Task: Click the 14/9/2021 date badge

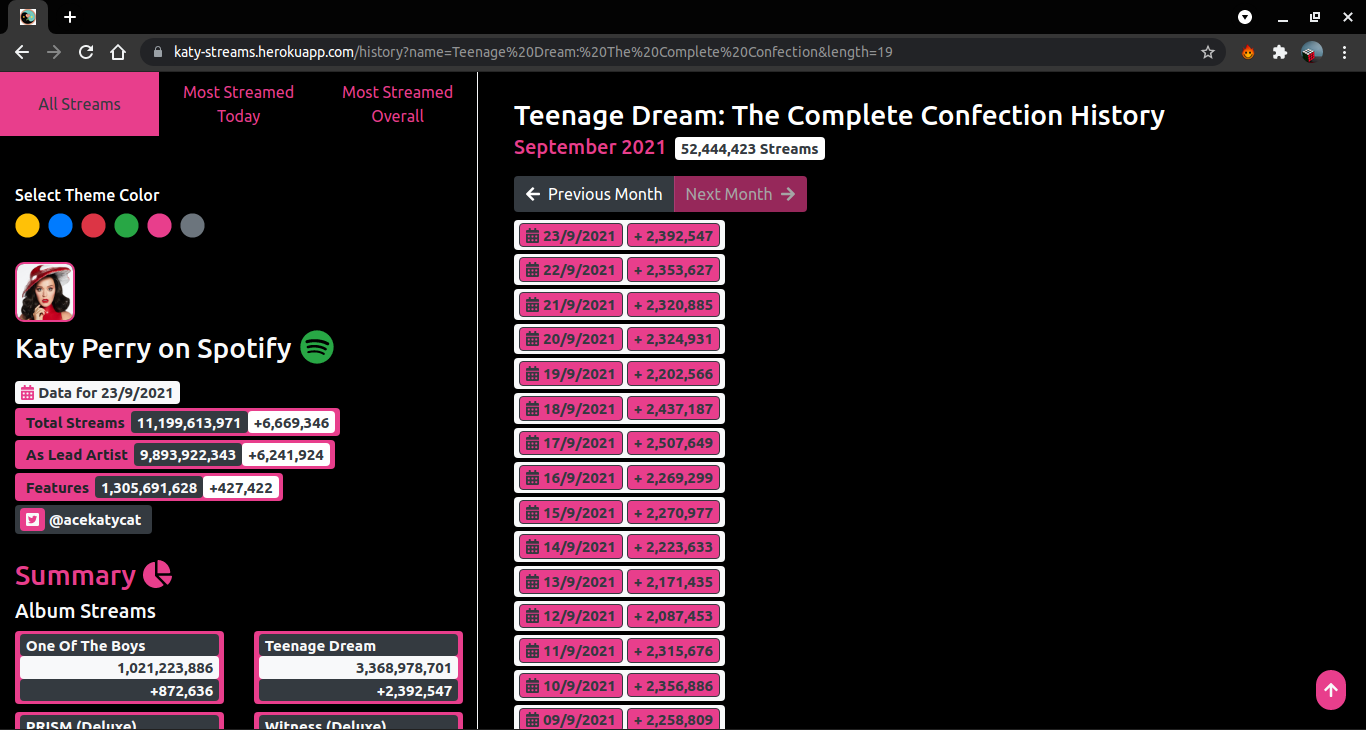Action: point(571,547)
